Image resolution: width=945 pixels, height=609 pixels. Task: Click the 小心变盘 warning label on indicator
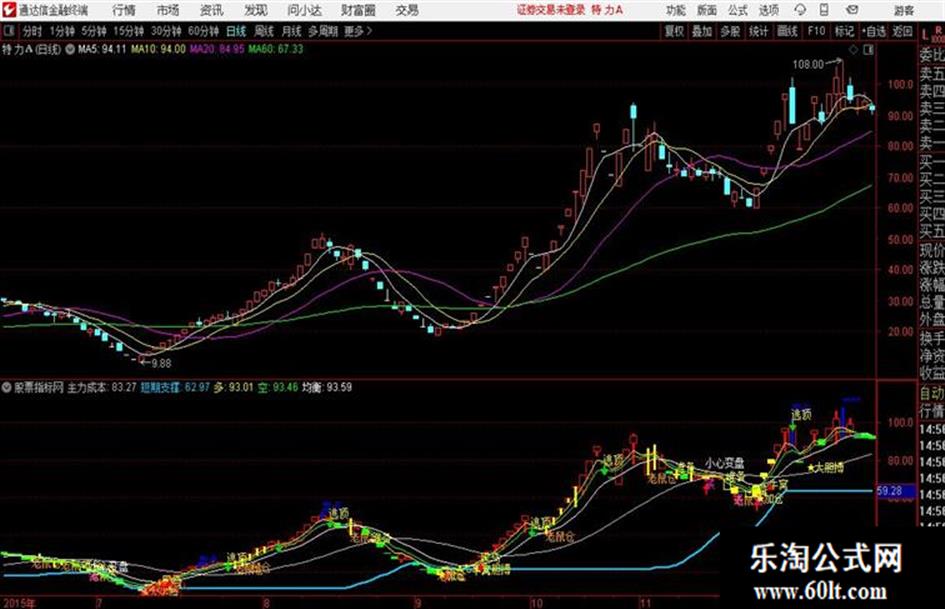pyautogui.click(x=724, y=463)
